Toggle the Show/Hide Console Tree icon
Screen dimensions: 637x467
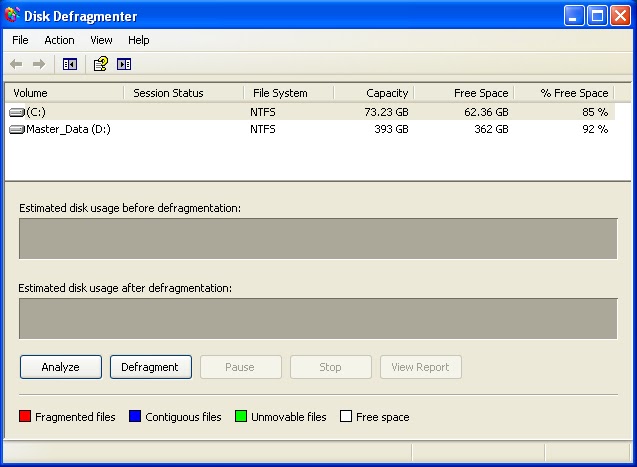coord(70,64)
